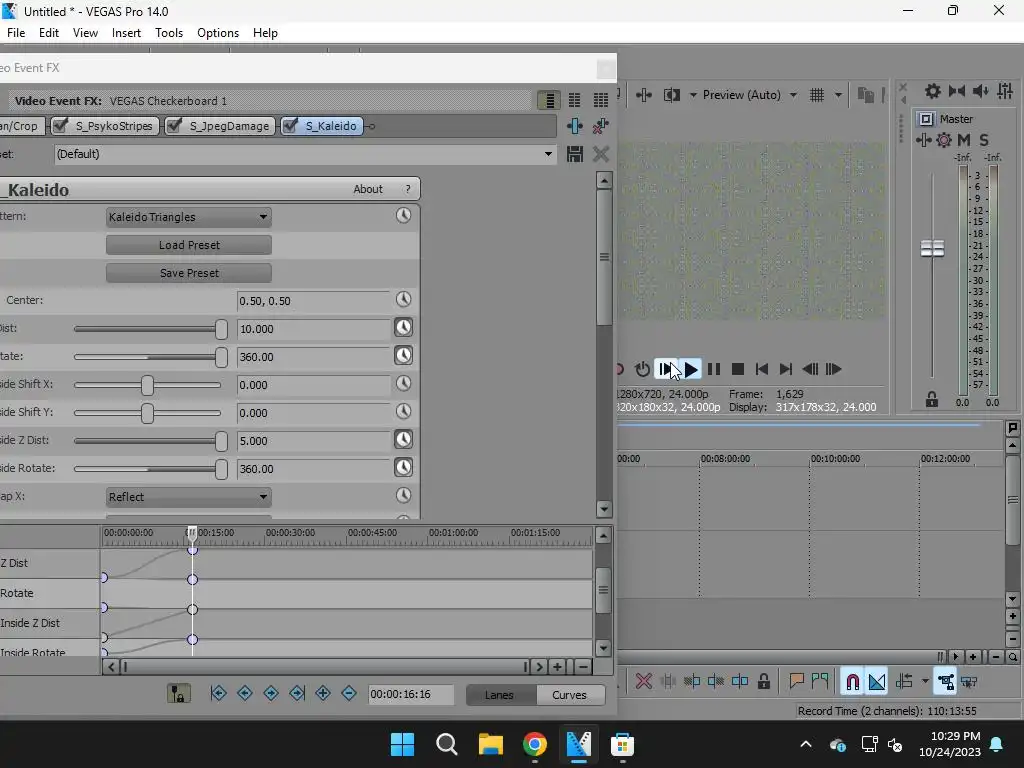Click the Loop Playback icon in the transport
The height and width of the screenshot is (768, 1024).
[643, 369]
